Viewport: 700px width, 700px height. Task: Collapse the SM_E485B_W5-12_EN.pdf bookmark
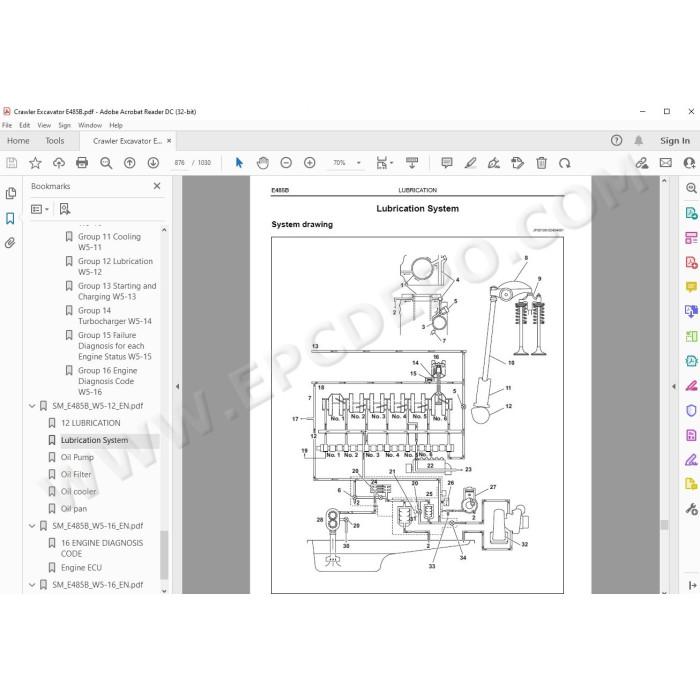tap(32, 406)
